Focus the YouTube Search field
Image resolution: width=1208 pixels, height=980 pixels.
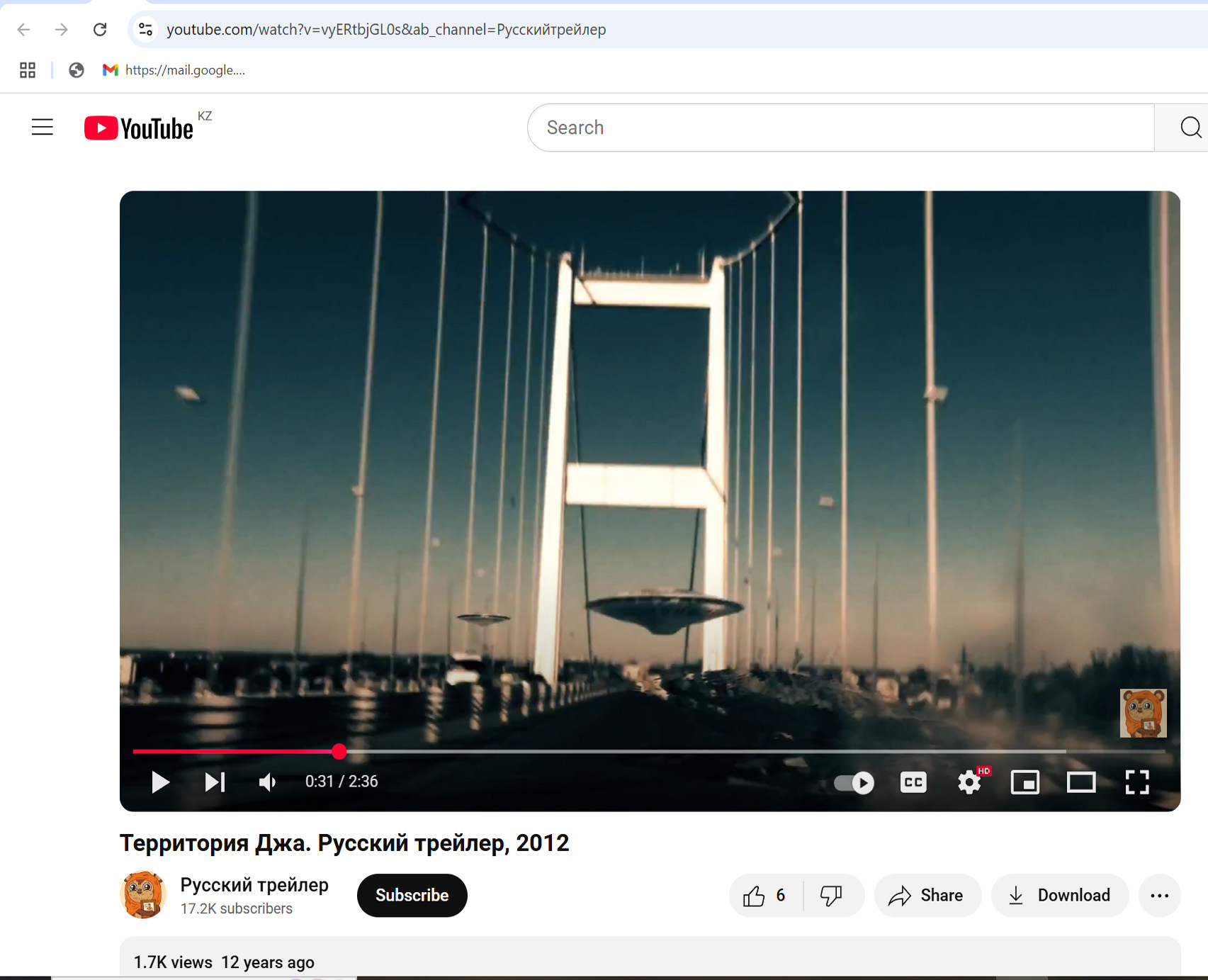841,128
